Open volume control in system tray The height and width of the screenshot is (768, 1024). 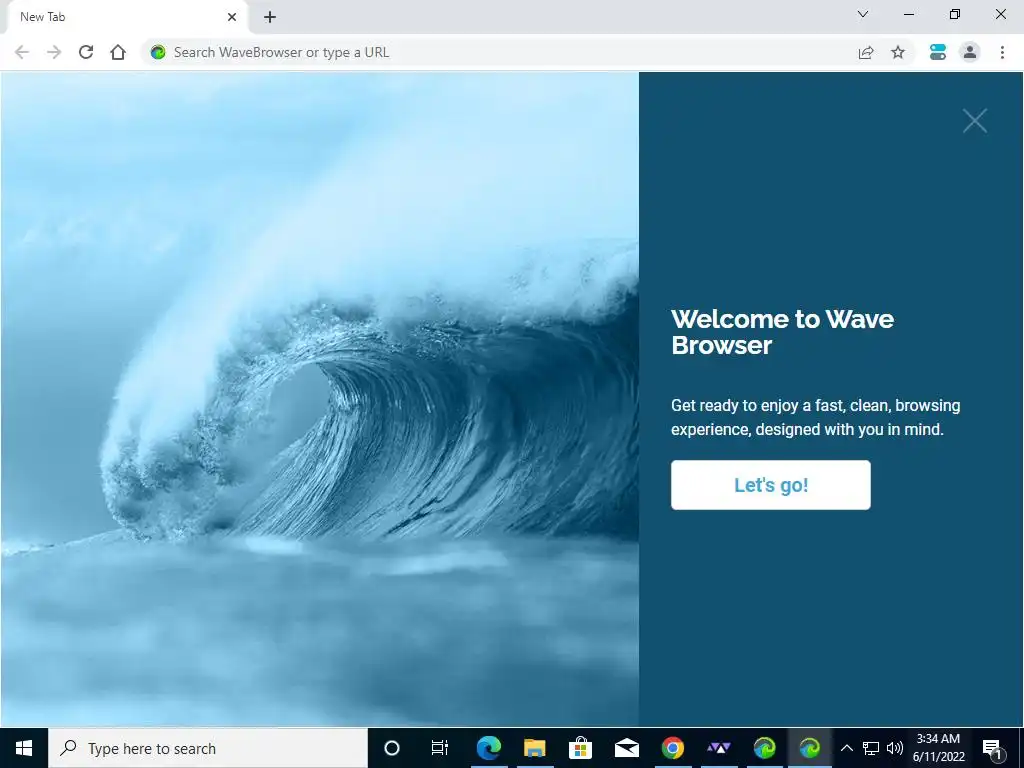tap(895, 748)
